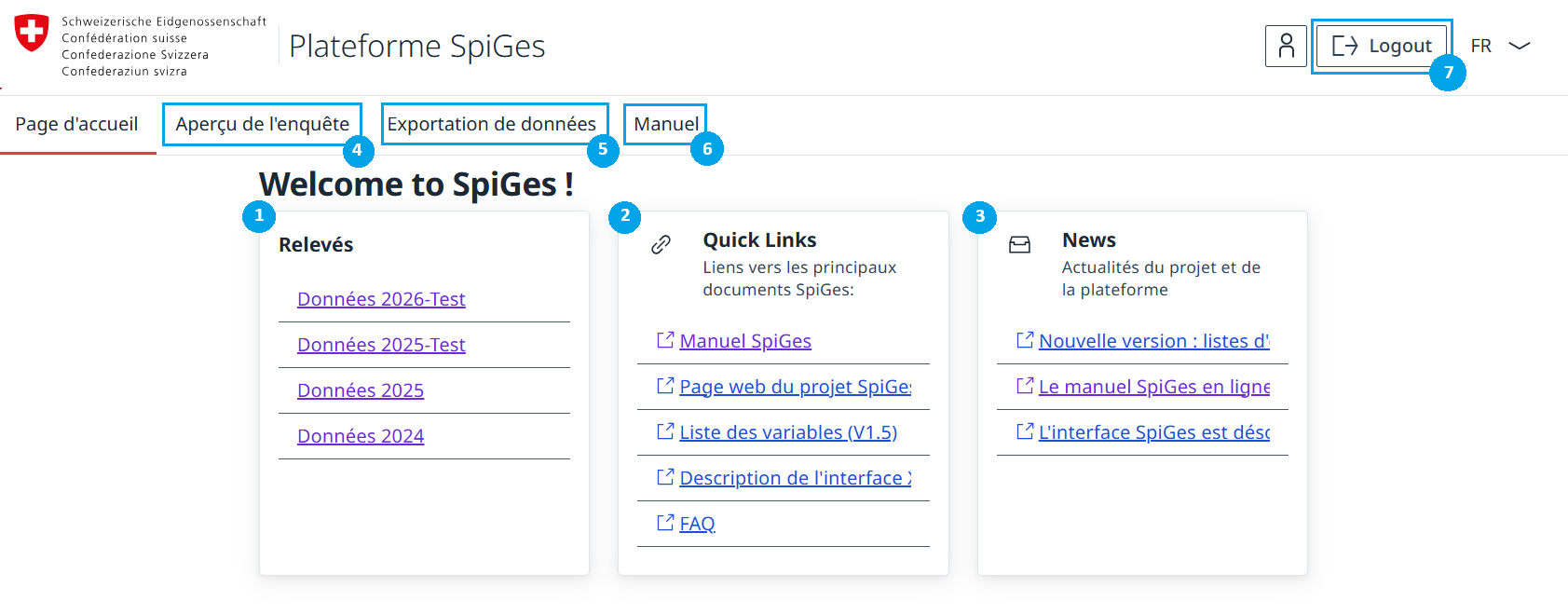
Task: Click external-link icon beside Liste des variables
Action: click(x=665, y=431)
